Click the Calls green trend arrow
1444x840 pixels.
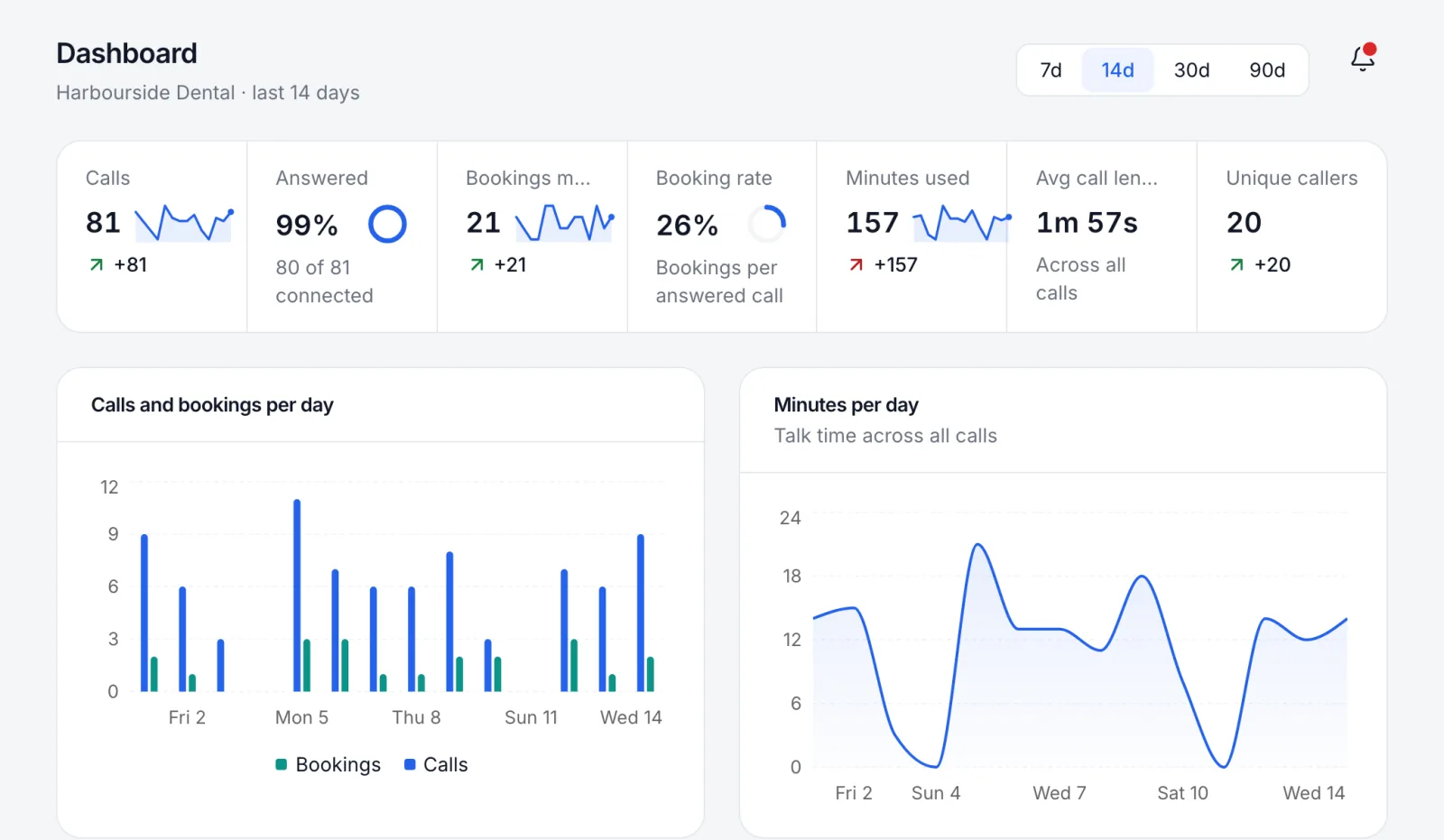tap(97, 264)
